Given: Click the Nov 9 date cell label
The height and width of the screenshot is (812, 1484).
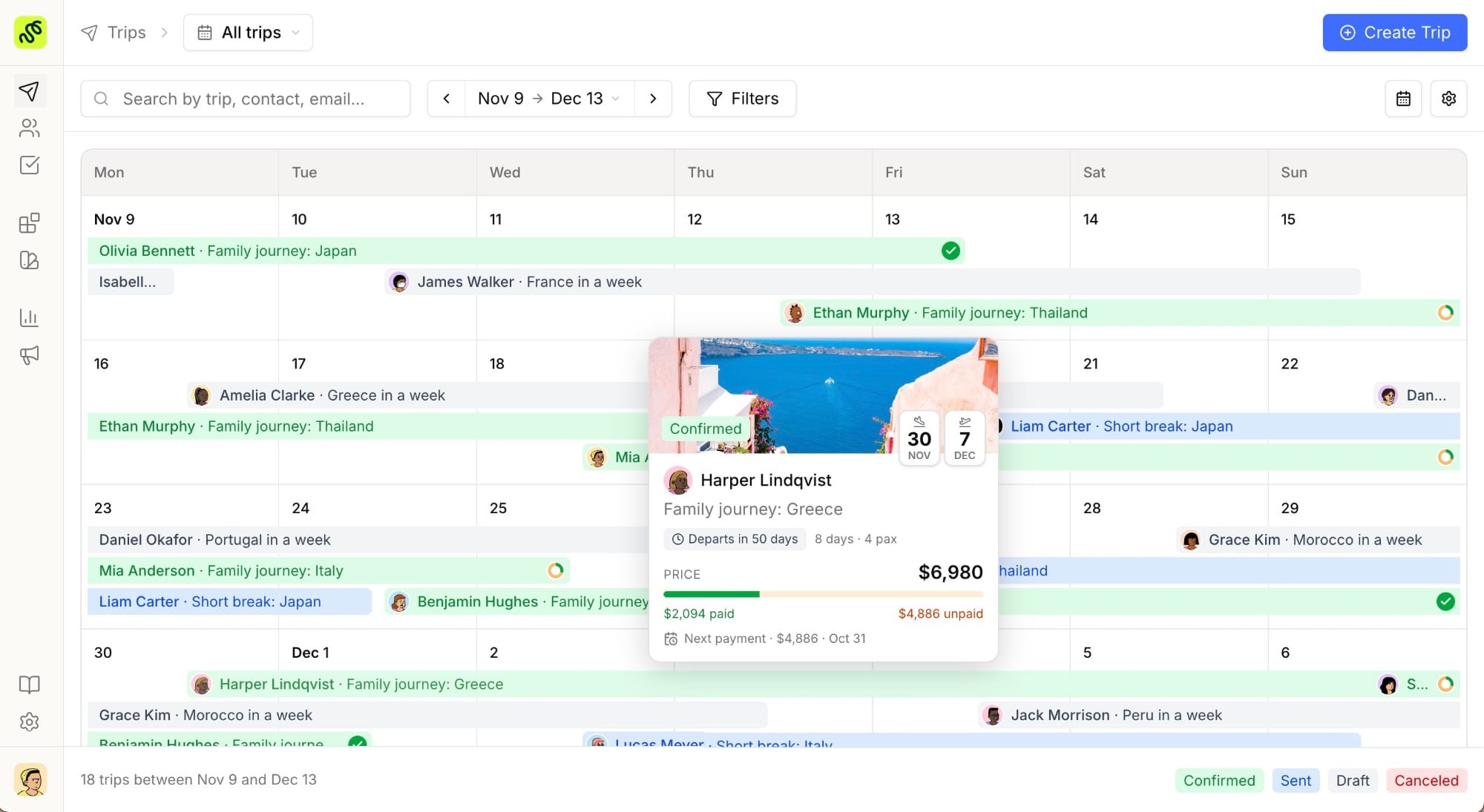Looking at the screenshot, I should pos(114,219).
